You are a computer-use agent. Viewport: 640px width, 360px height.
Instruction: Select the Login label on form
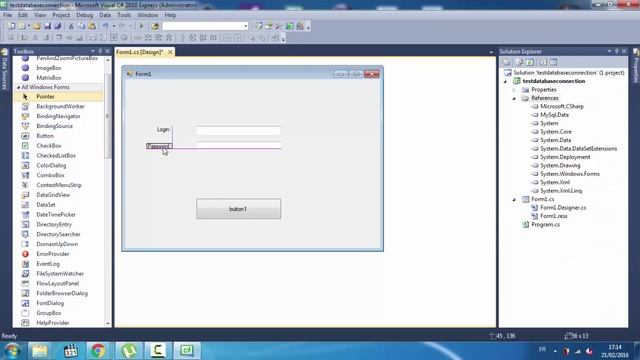pos(163,129)
